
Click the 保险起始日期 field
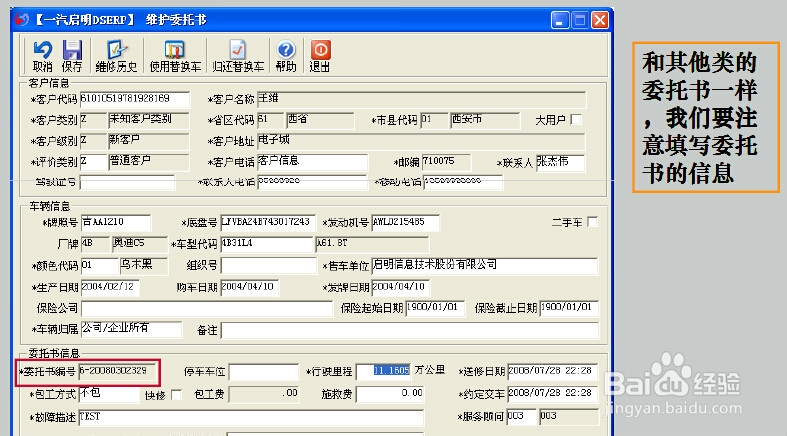[435, 308]
